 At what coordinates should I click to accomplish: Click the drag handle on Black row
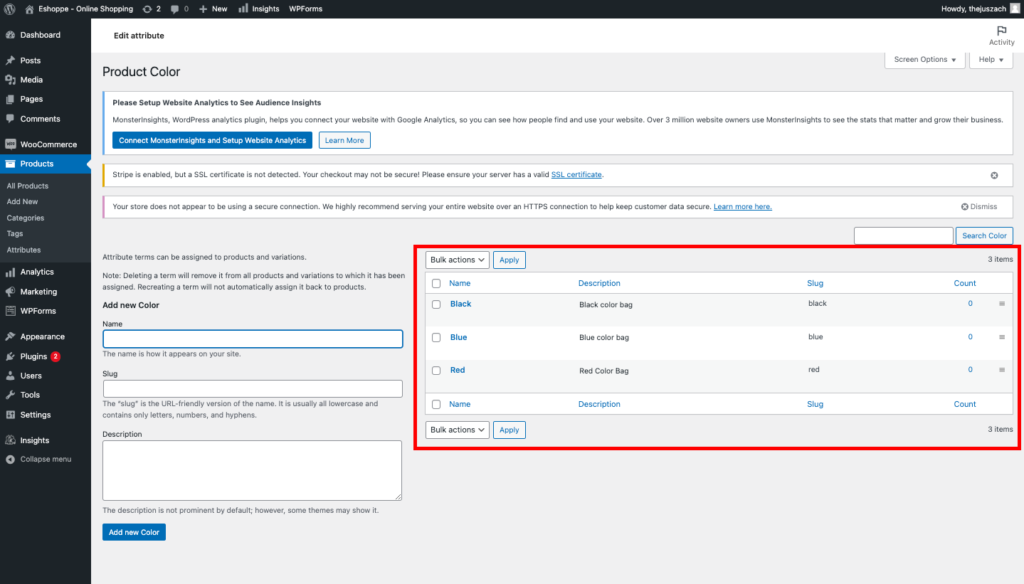pos(1002,304)
